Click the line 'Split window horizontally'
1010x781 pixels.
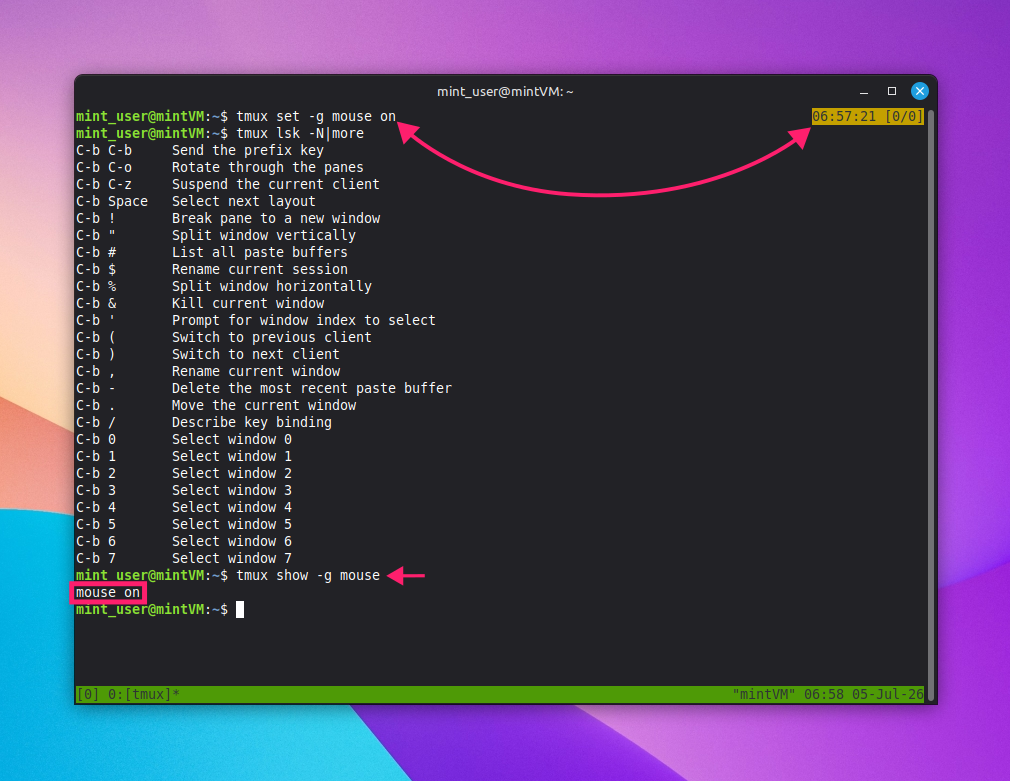272,286
